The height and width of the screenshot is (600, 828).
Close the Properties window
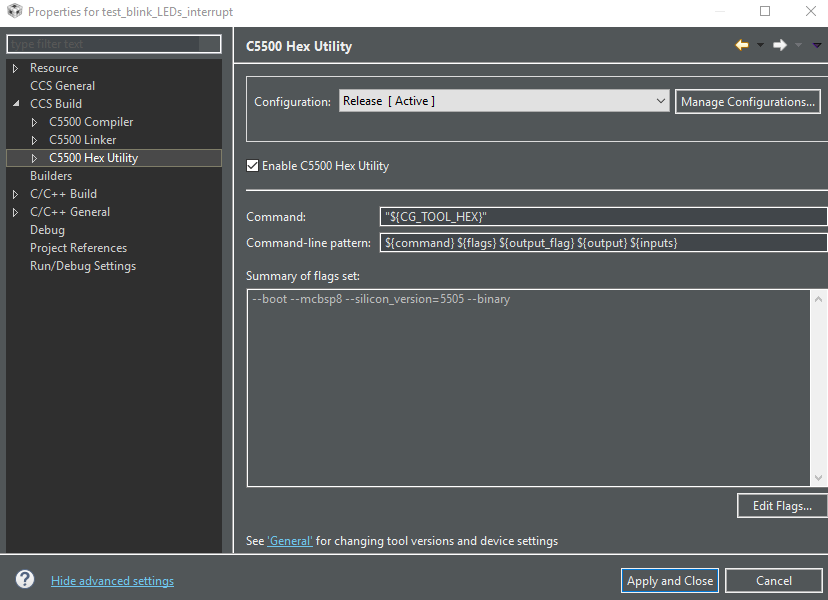tap(811, 11)
